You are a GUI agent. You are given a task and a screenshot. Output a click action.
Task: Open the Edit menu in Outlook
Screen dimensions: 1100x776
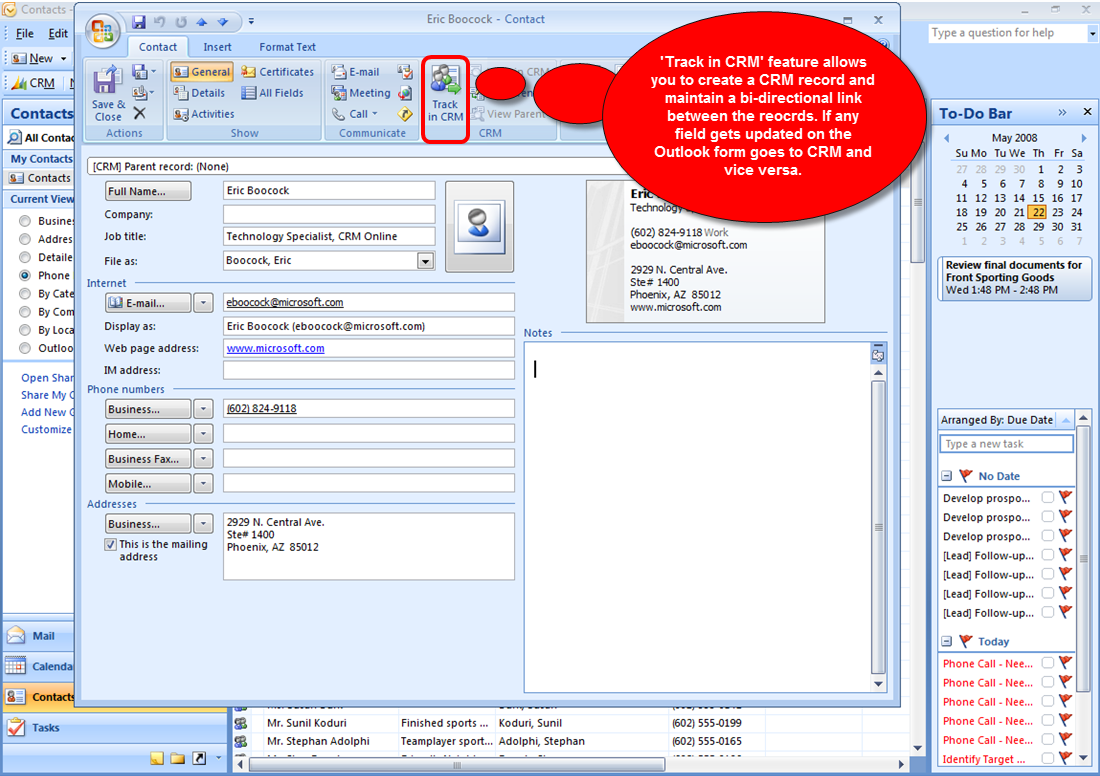click(58, 33)
